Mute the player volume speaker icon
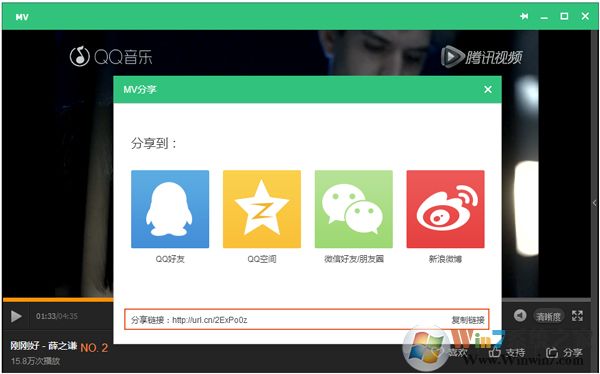The image size is (600, 374). [x=520, y=315]
